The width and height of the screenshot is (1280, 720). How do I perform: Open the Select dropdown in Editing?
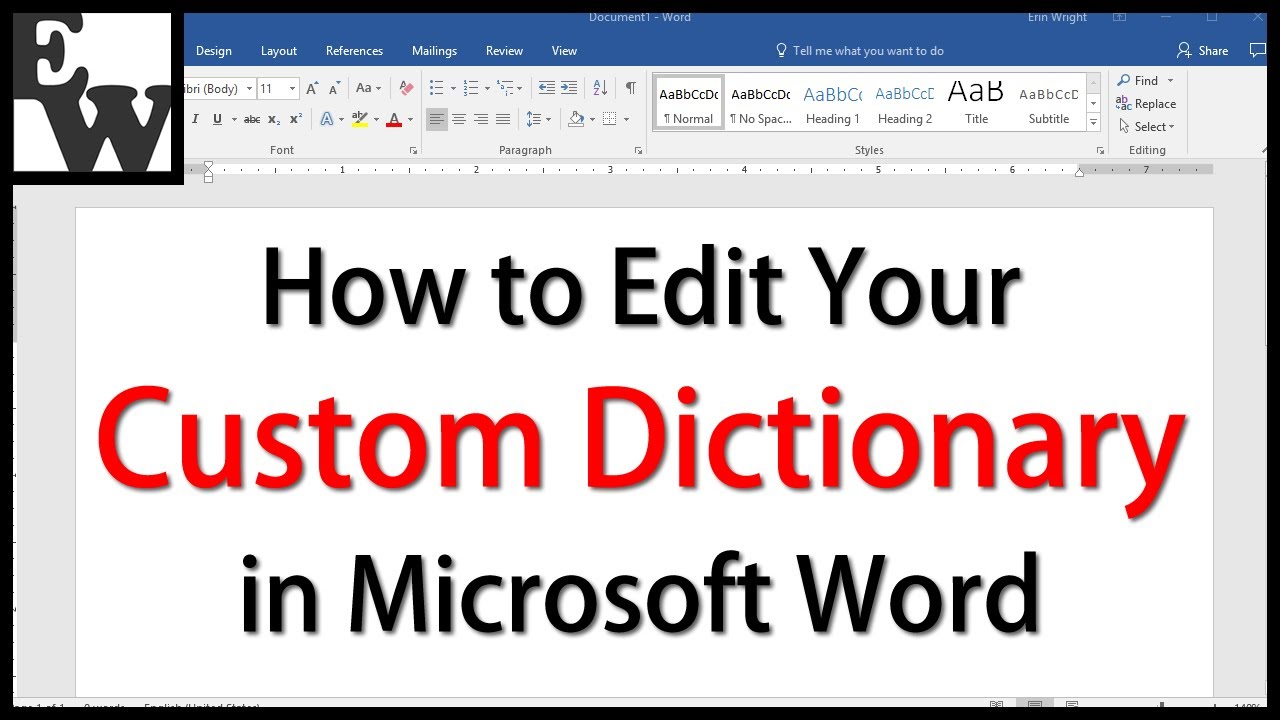pyautogui.click(x=1146, y=127)
